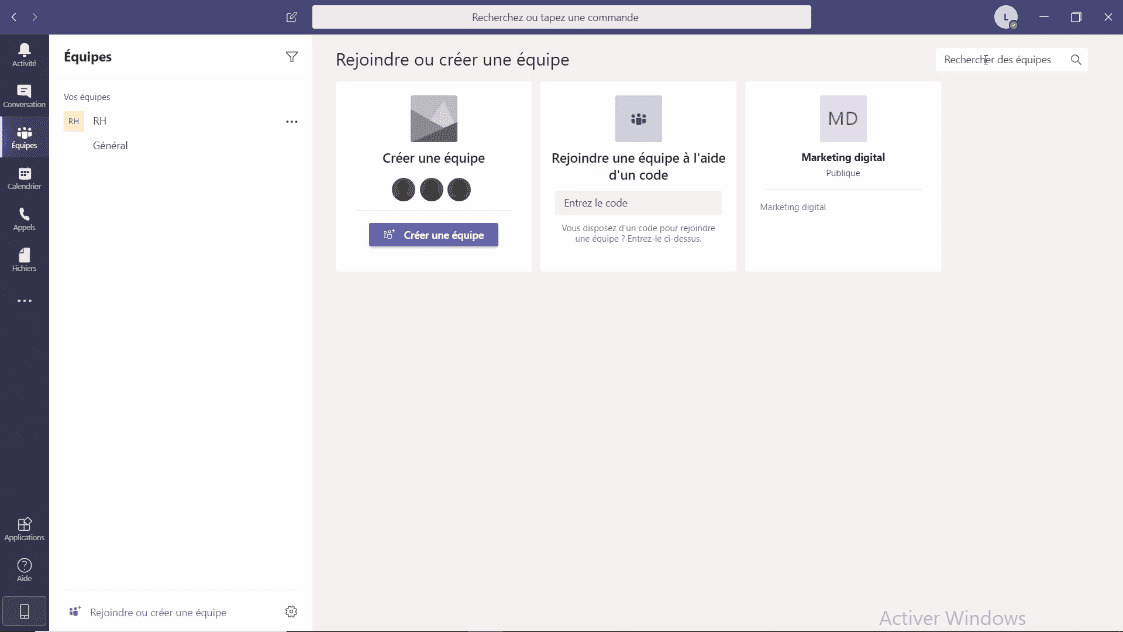Screen dimensions: 1123x632
Task: Switch to the Équipes tab
Action: tap(23, 136)
